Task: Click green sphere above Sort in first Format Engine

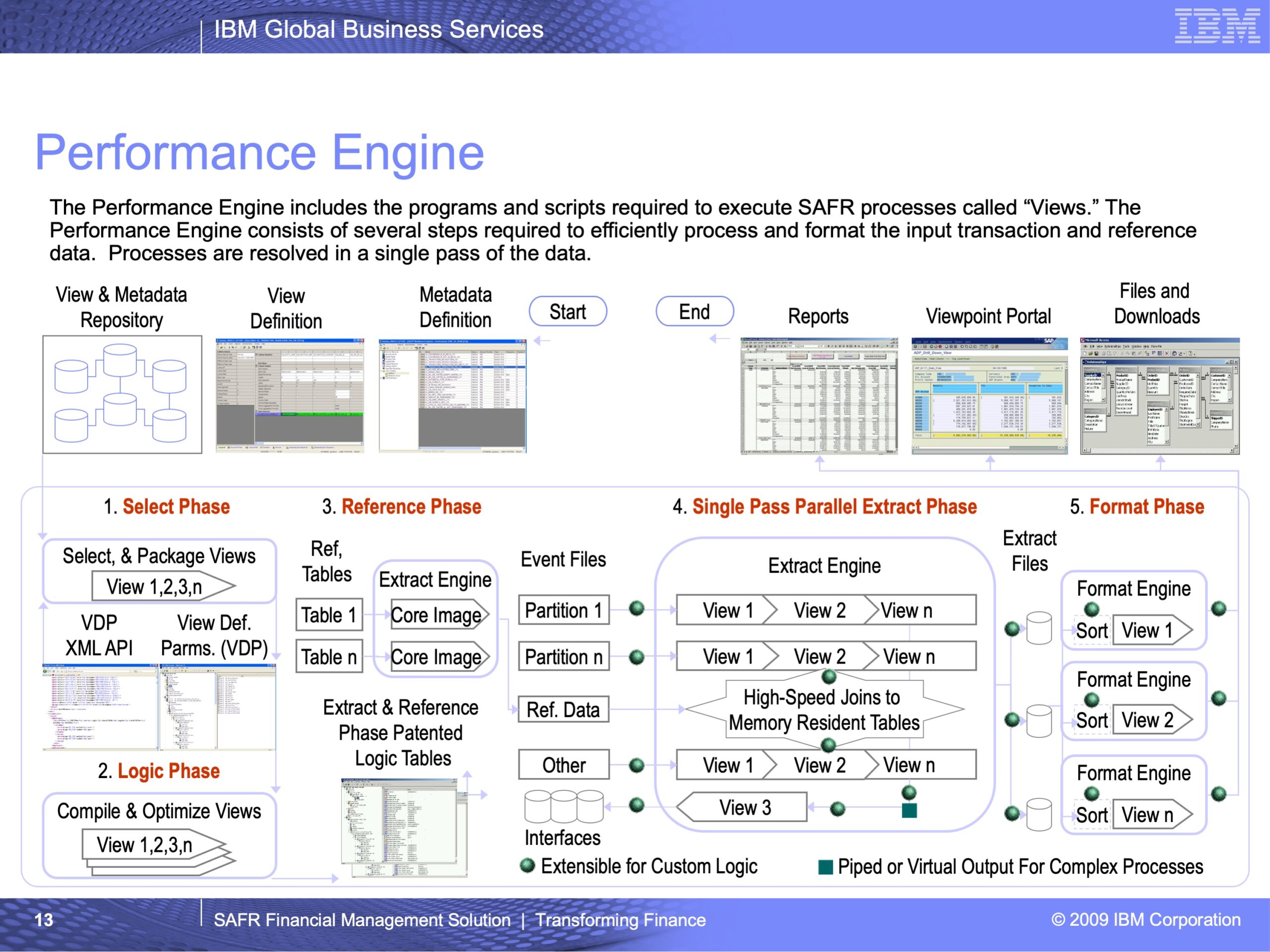Action: click(x=1091, y=609)
